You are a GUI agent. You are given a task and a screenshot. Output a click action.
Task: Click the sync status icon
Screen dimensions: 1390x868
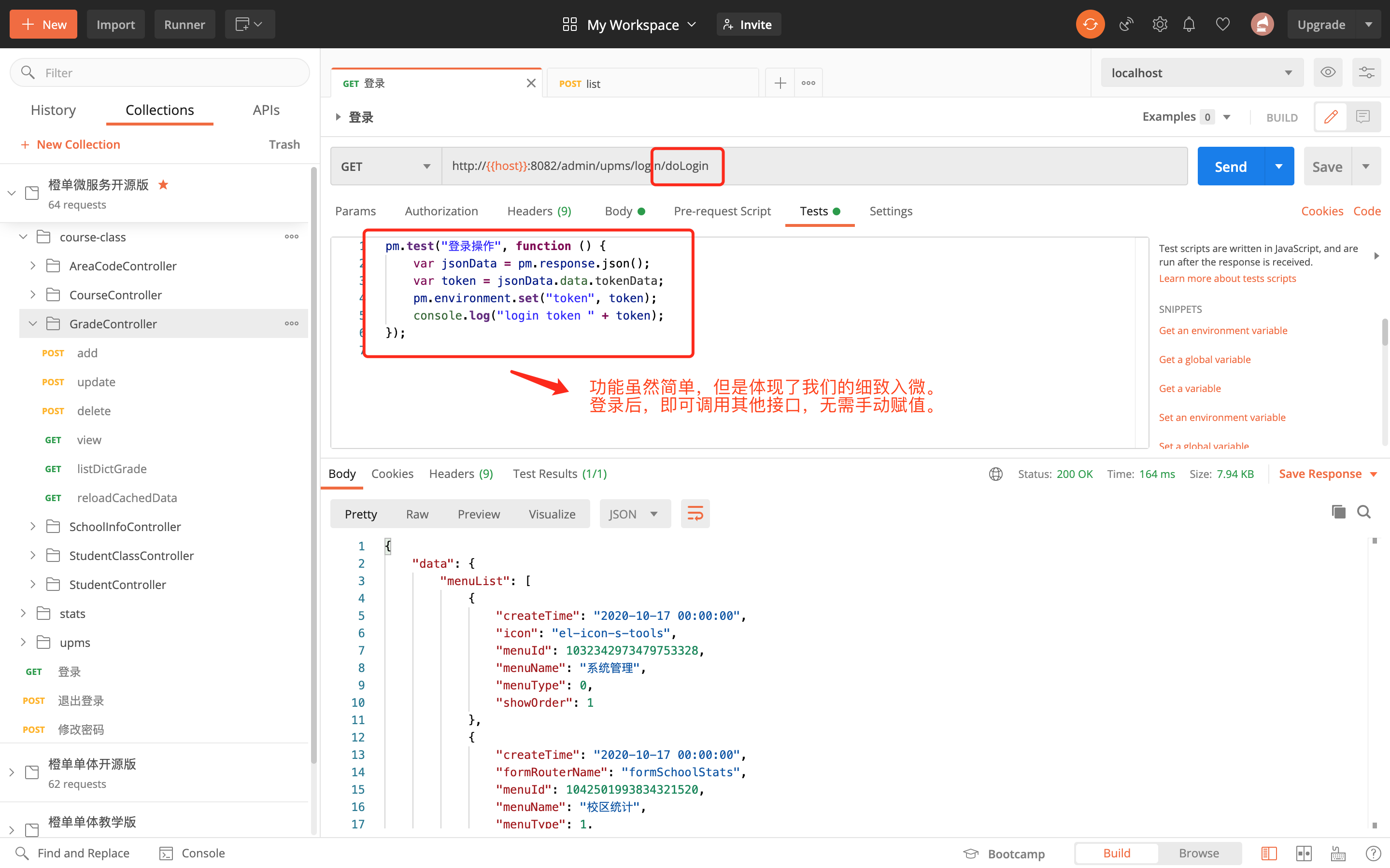1089,25
